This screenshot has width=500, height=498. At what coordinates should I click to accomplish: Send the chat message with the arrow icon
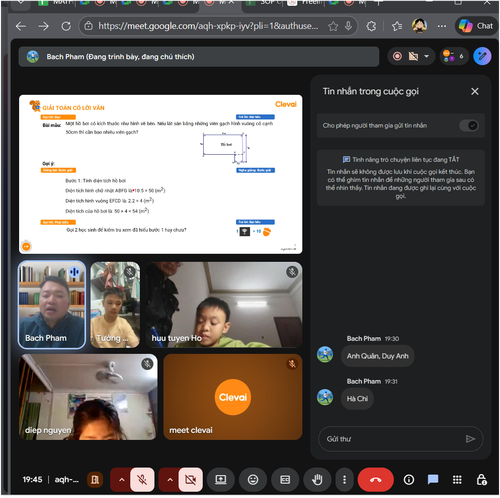[470, 439]
